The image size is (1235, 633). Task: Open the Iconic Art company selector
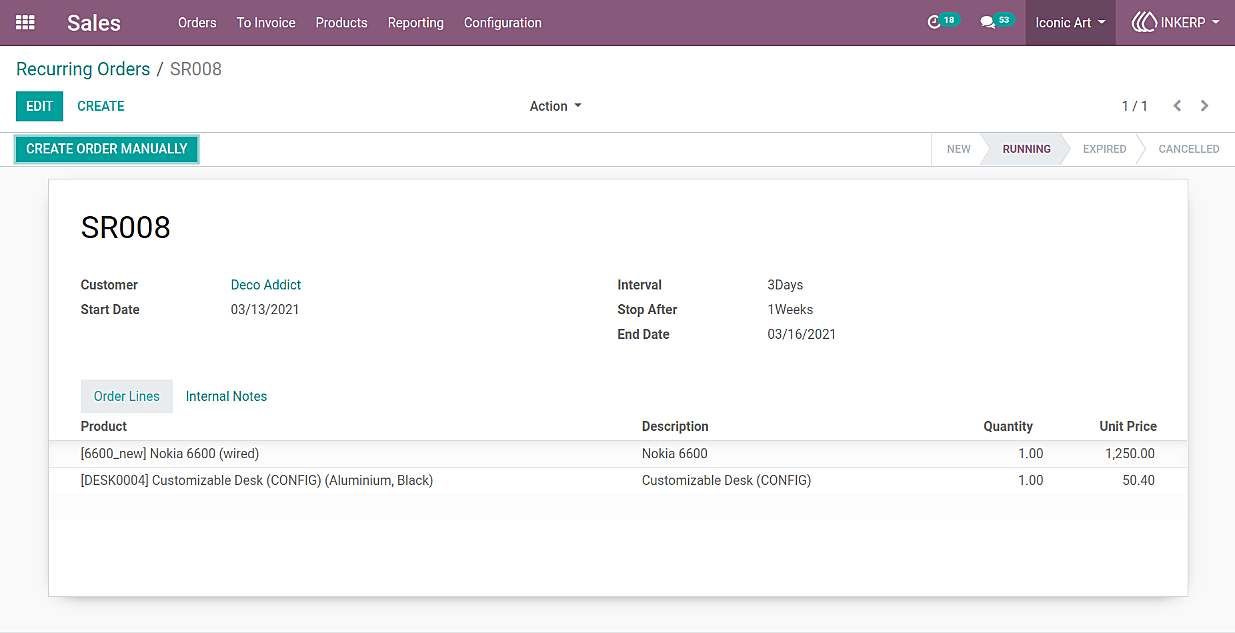(1070, 22)
